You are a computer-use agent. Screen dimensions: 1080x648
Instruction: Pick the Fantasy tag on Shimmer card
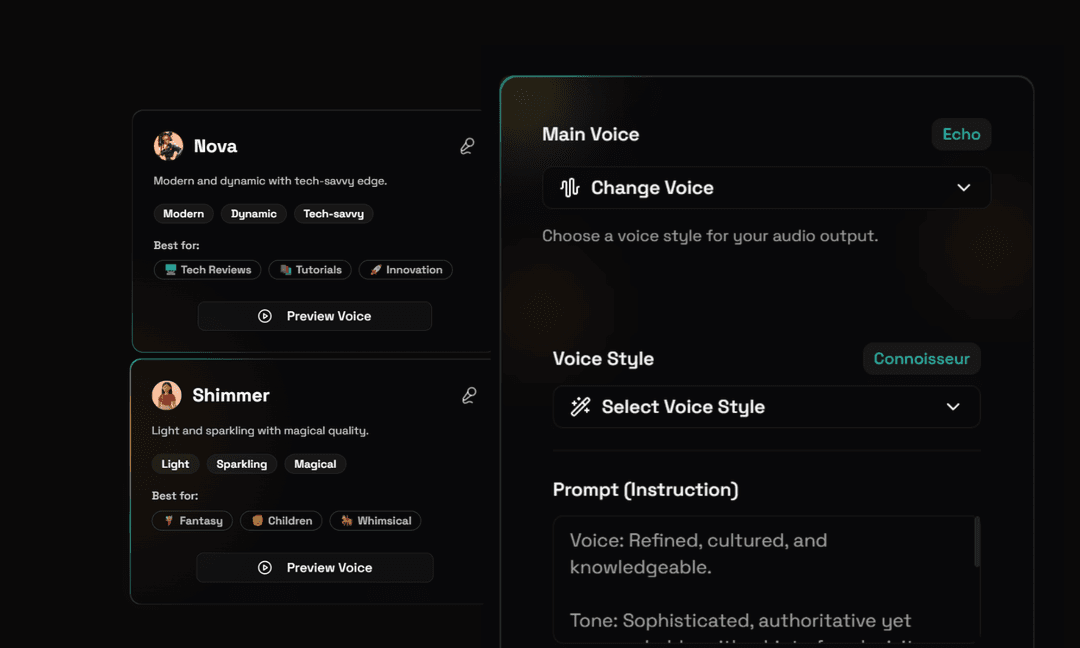[x=192, y=521]
